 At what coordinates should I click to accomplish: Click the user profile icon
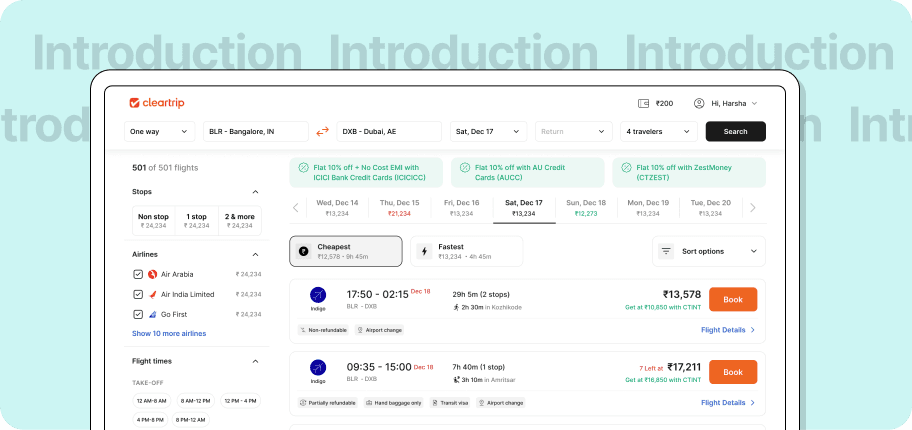pos(699,103)
